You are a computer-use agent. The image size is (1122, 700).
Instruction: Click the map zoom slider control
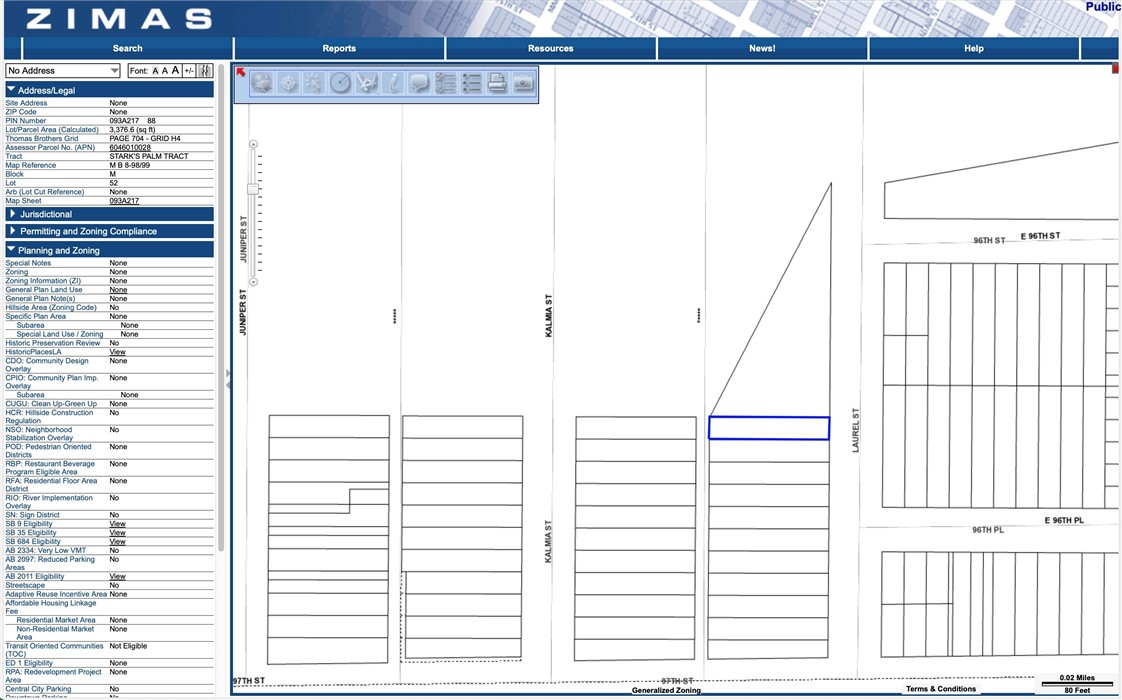pos(253,190)
